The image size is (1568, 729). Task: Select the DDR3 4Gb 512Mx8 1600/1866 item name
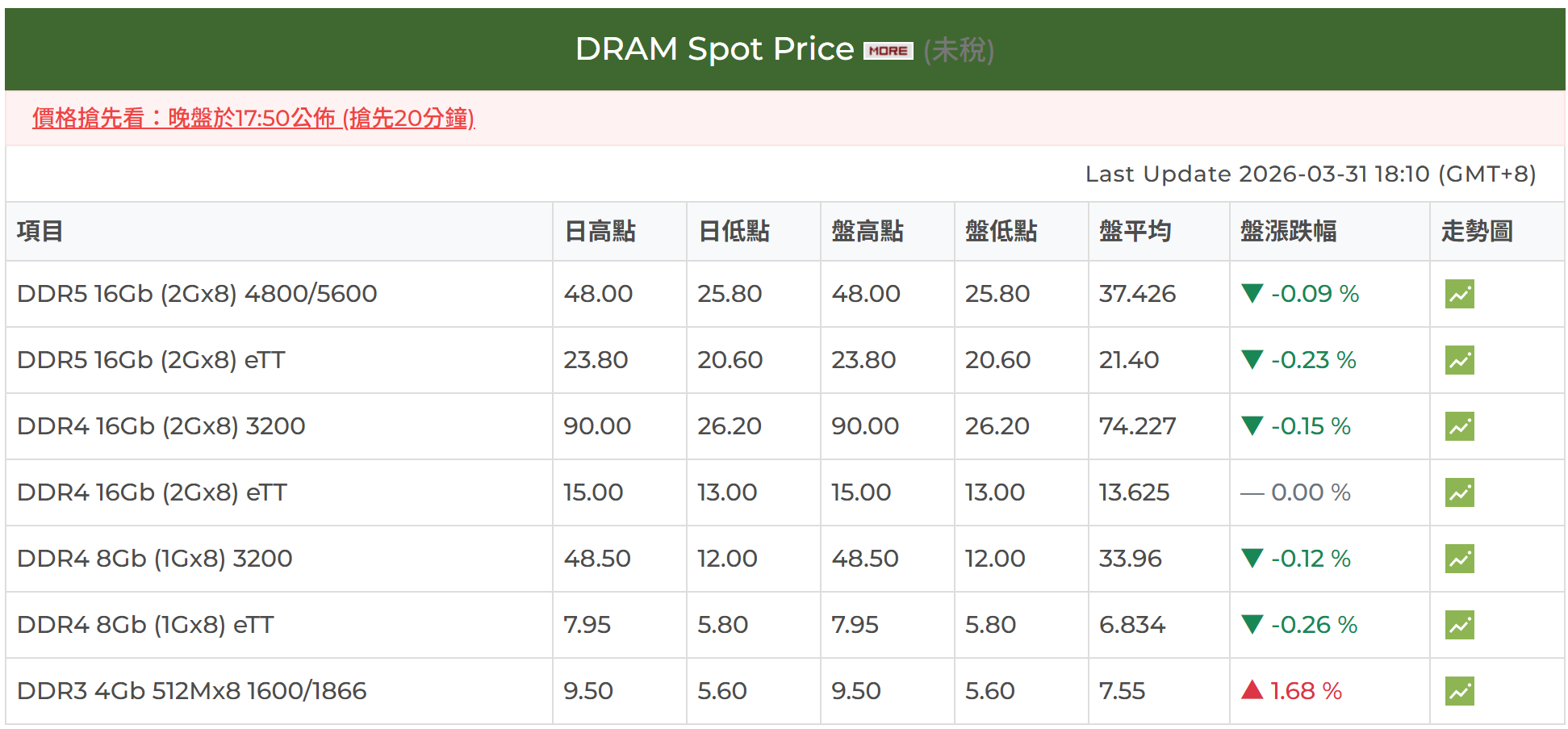click(x=191, y=691)
